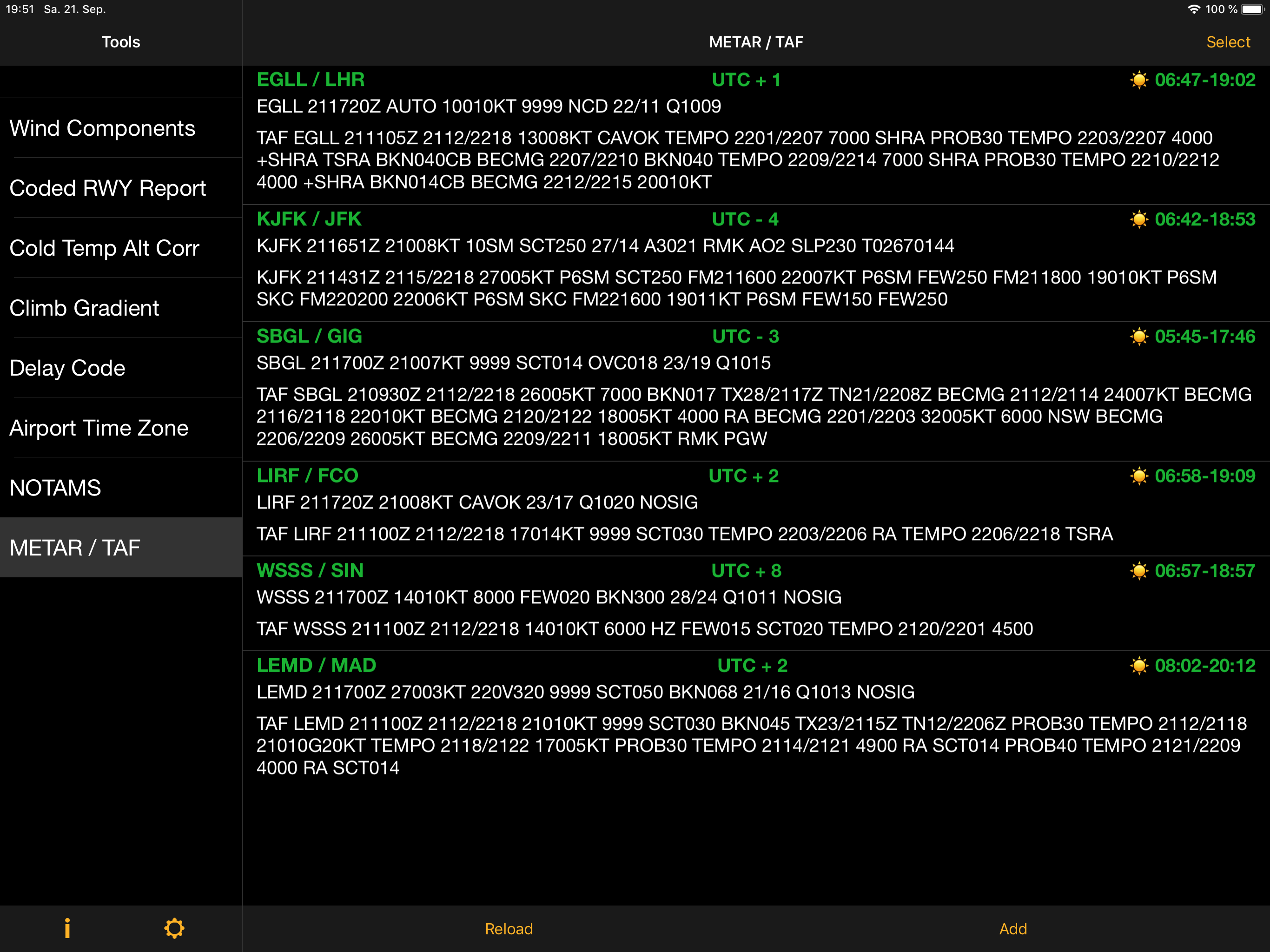Tap the sun icon for EGLL sunrise times

(x=1138, y=80)
